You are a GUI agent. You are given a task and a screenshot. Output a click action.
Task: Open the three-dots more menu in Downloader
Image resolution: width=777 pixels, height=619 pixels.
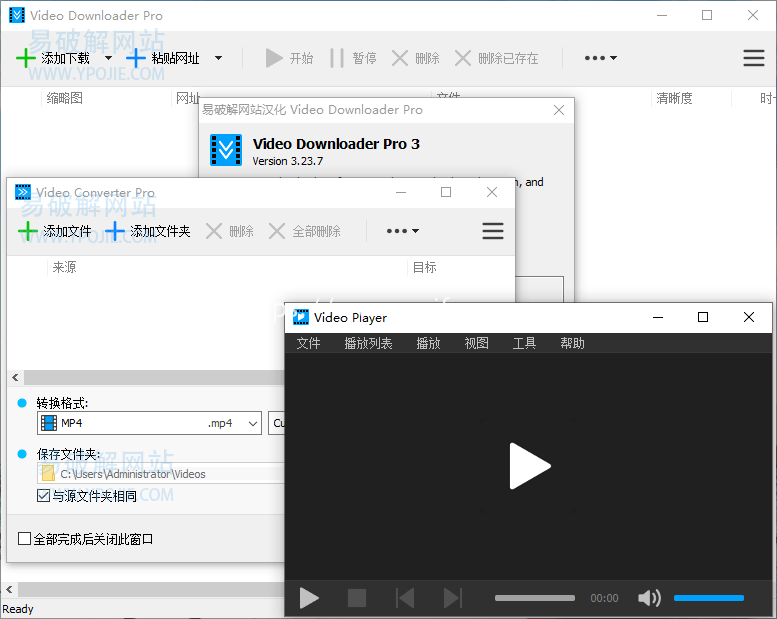pyautogui.click(x=601, y=58)
